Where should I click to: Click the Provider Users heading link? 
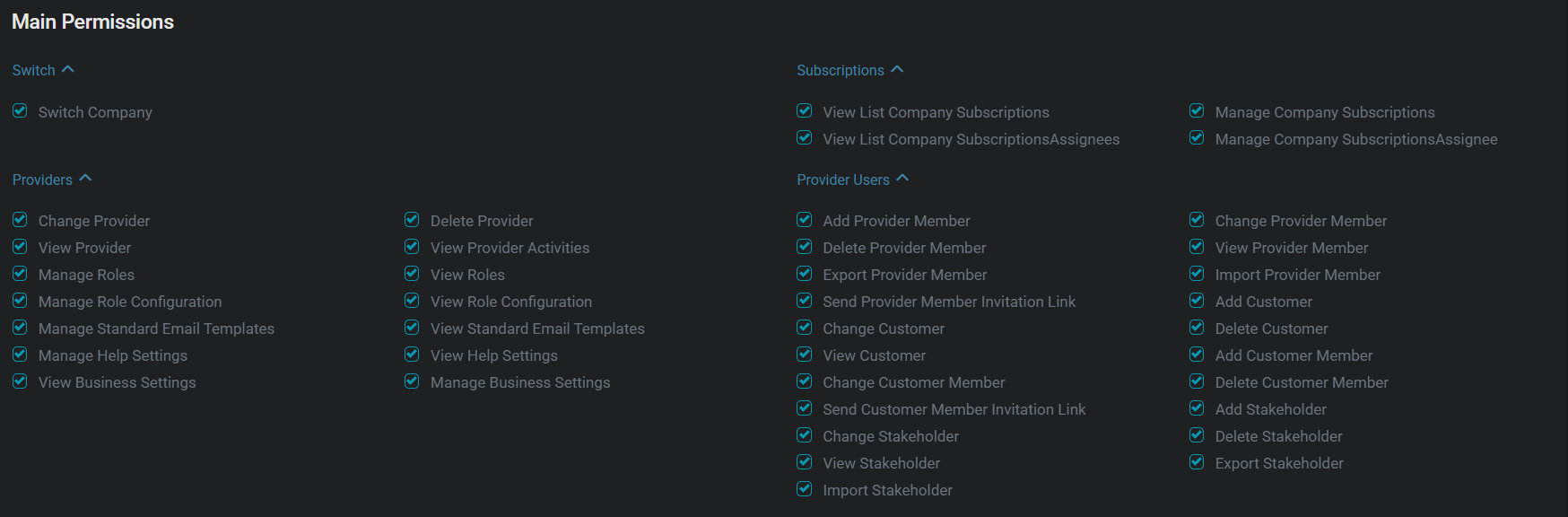click(842, 180)
